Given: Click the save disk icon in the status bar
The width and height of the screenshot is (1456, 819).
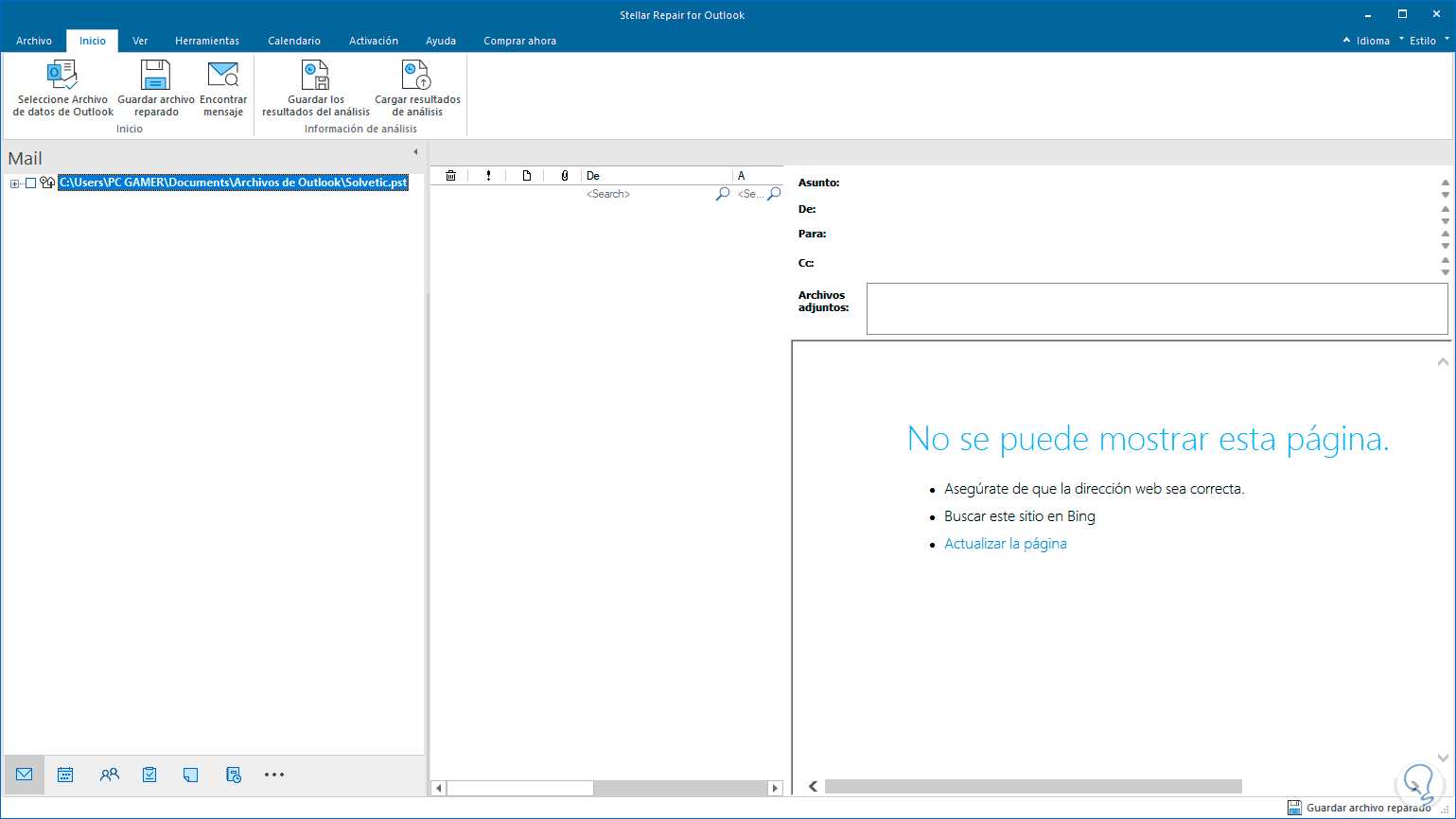Looking at the screenshot, I should coord(1294,808).
